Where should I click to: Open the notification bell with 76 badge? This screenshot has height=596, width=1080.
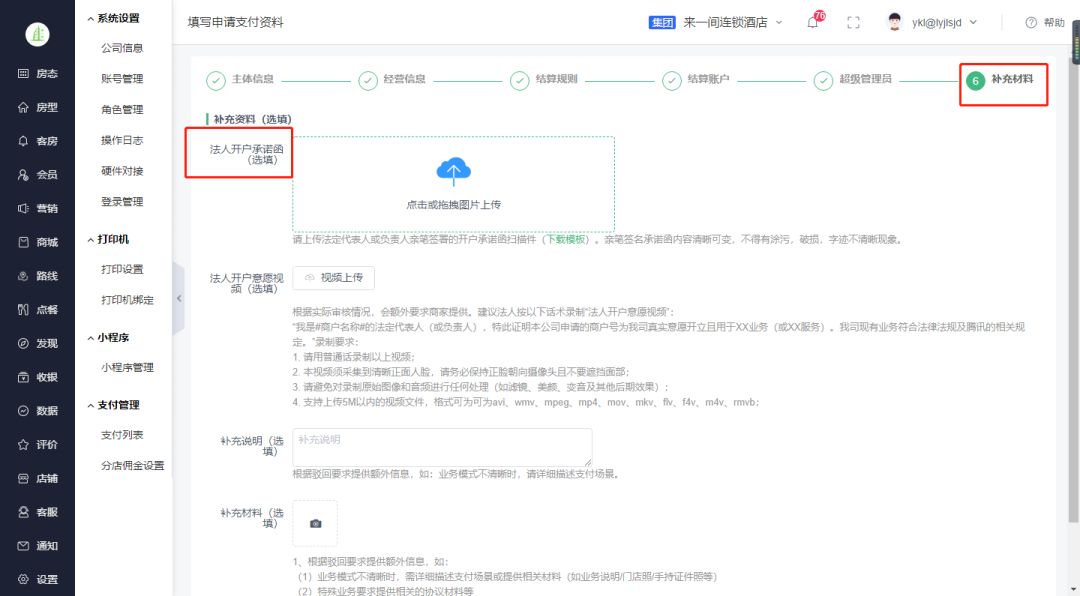[x=811, y=21]
